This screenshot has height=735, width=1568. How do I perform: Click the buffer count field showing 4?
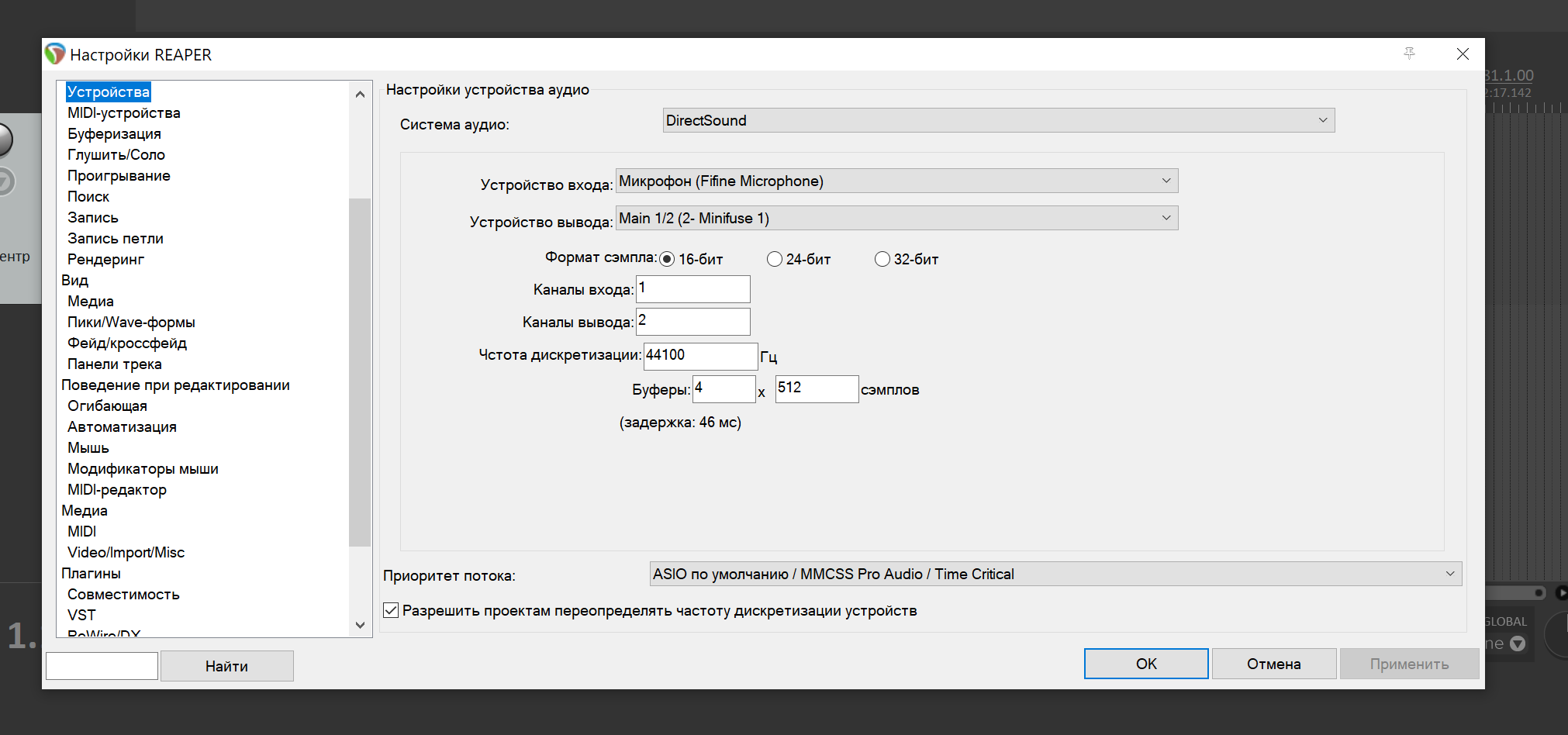click(x=724, y=389)
